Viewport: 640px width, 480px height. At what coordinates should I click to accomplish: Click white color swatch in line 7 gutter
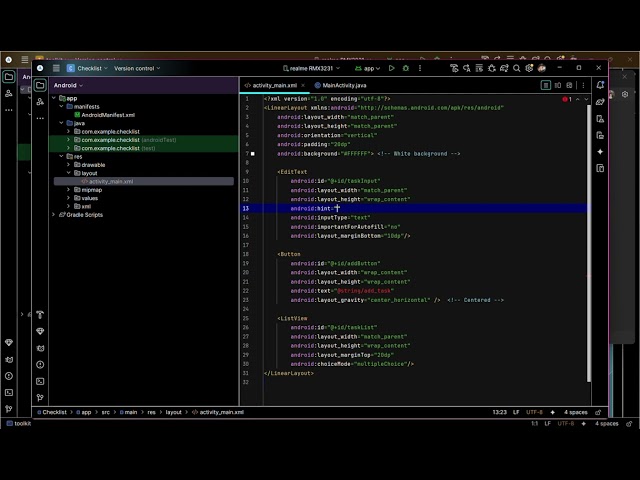click(253, 154)
